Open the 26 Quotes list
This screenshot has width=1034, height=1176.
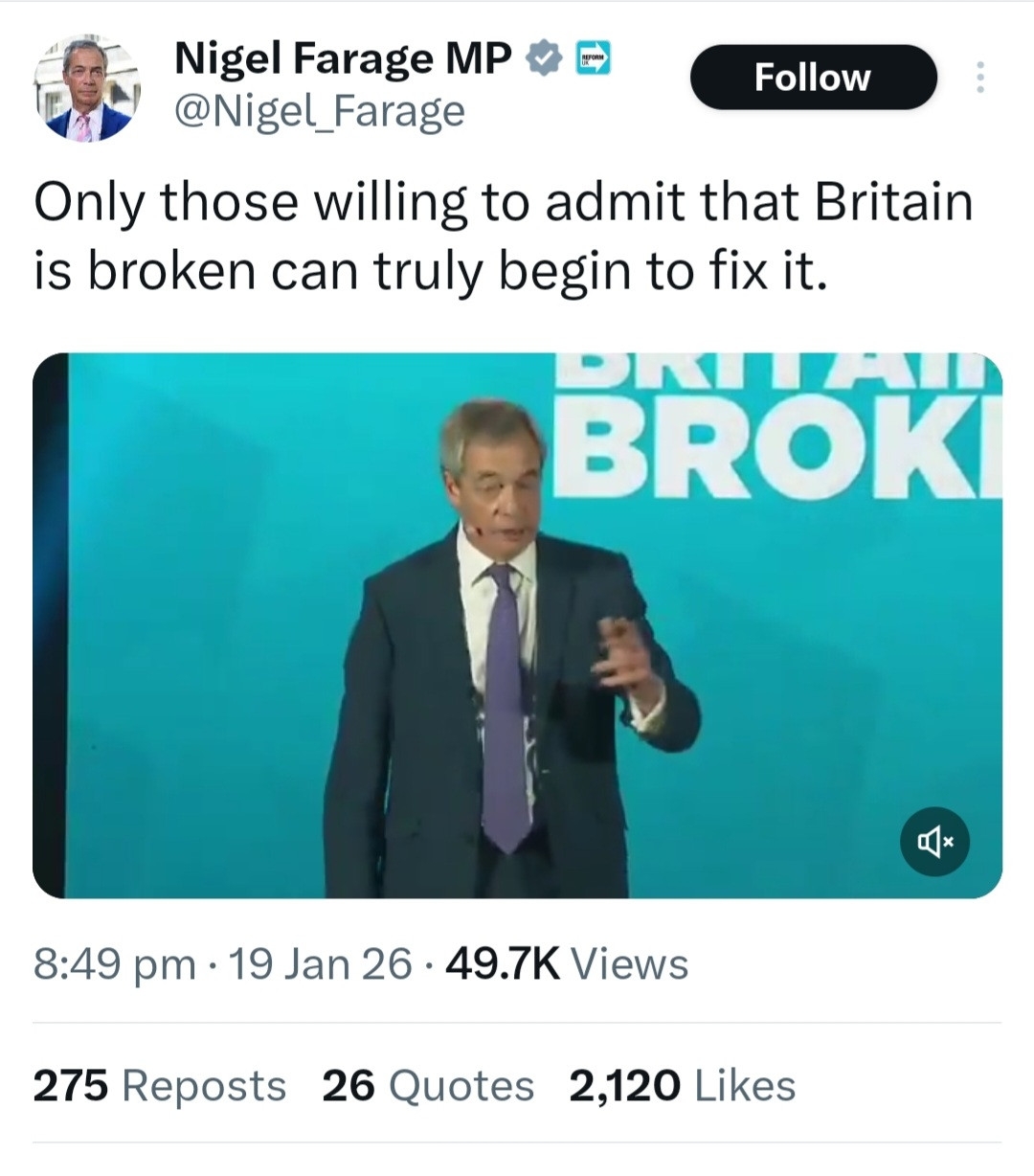427,1086
